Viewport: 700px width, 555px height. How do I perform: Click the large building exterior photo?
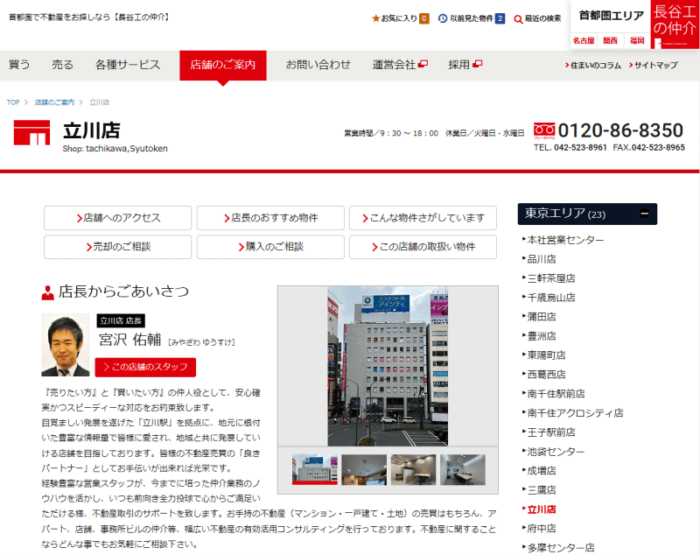tap(388, 366)
